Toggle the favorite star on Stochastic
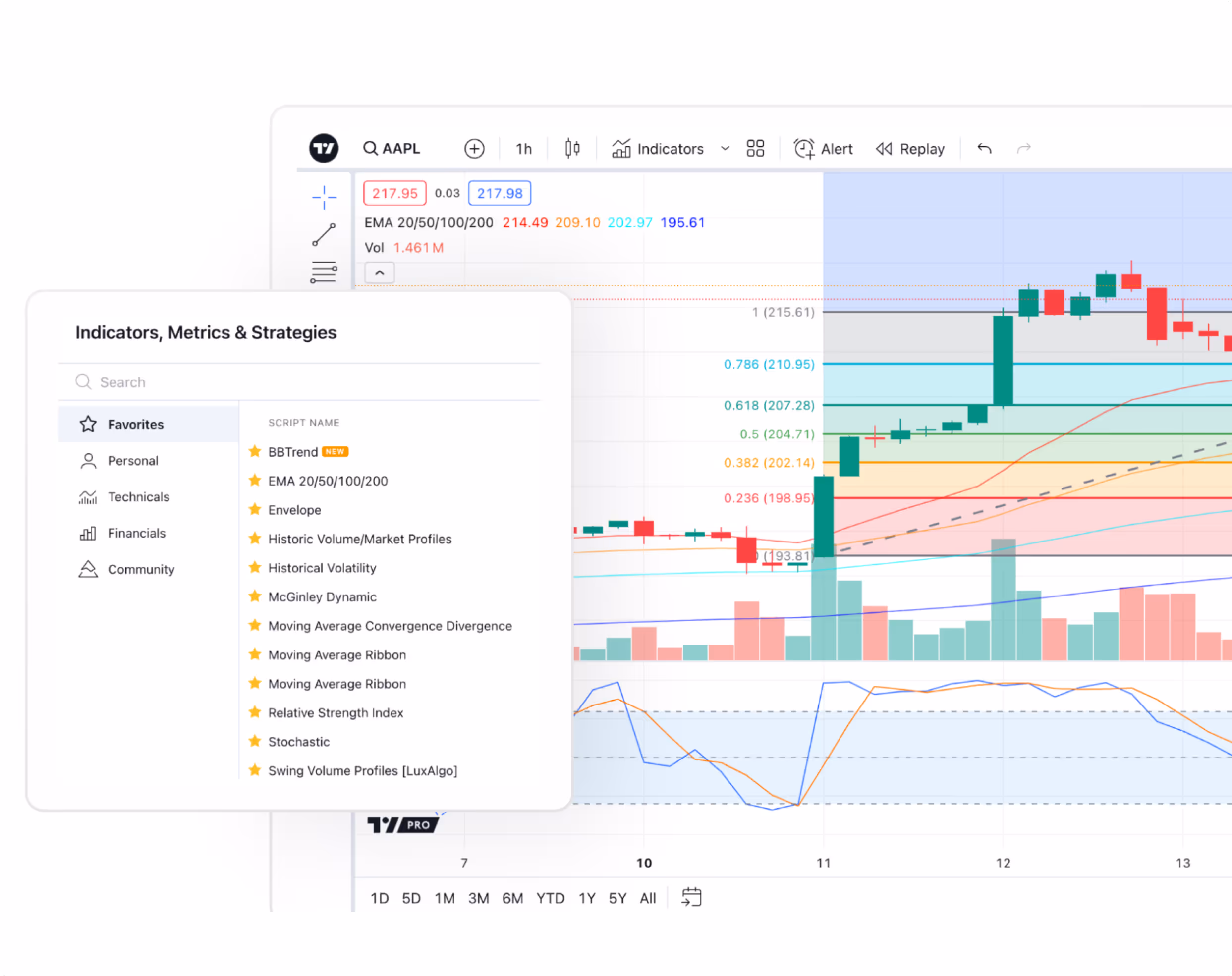Viewport: 1232px width, 976px height. point(255,741)
